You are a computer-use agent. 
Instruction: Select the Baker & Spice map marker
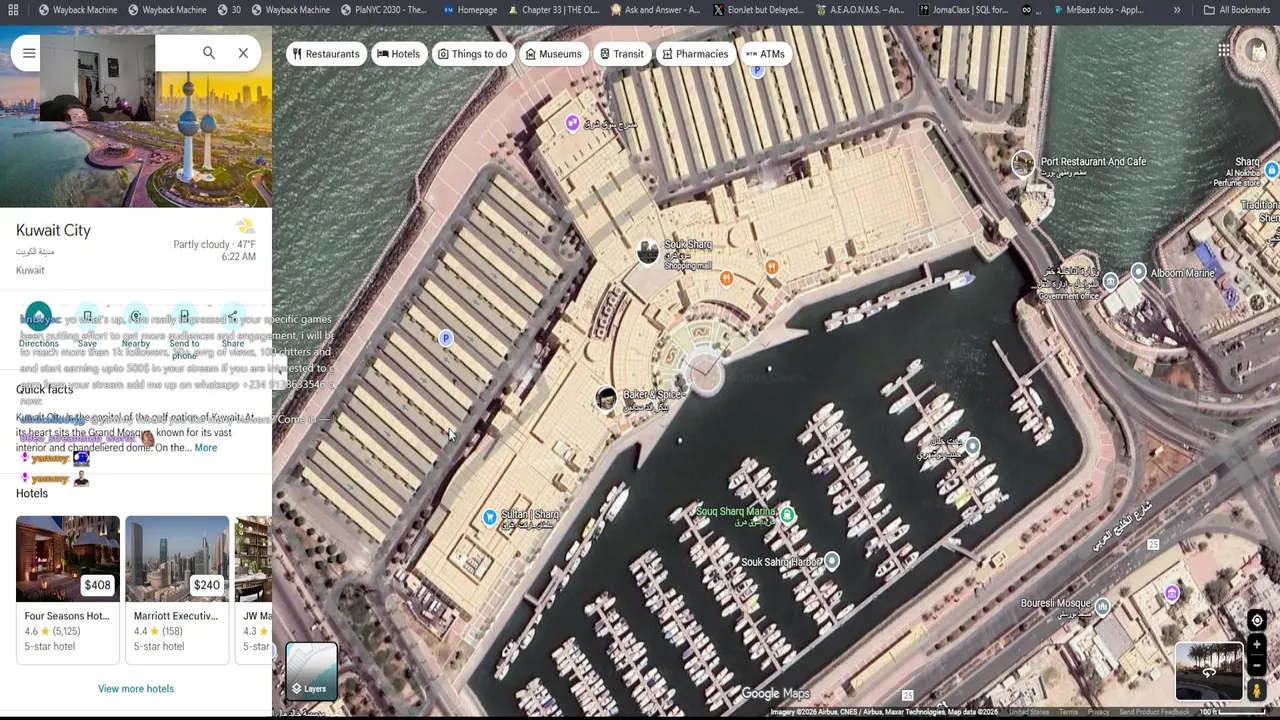pos(606,400)
